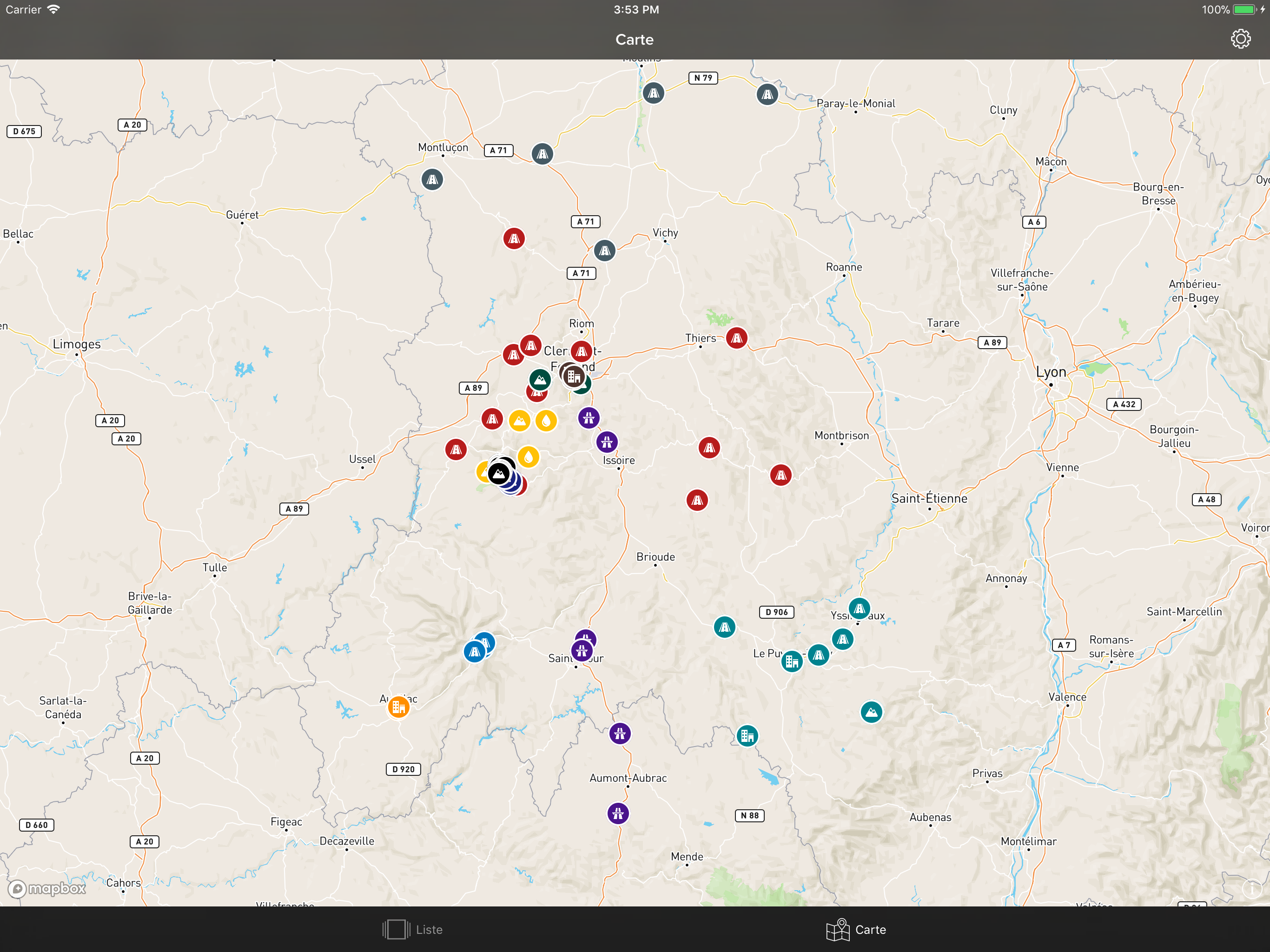
Task: Tap the Lyon city label
Action: pos(1051,372)
